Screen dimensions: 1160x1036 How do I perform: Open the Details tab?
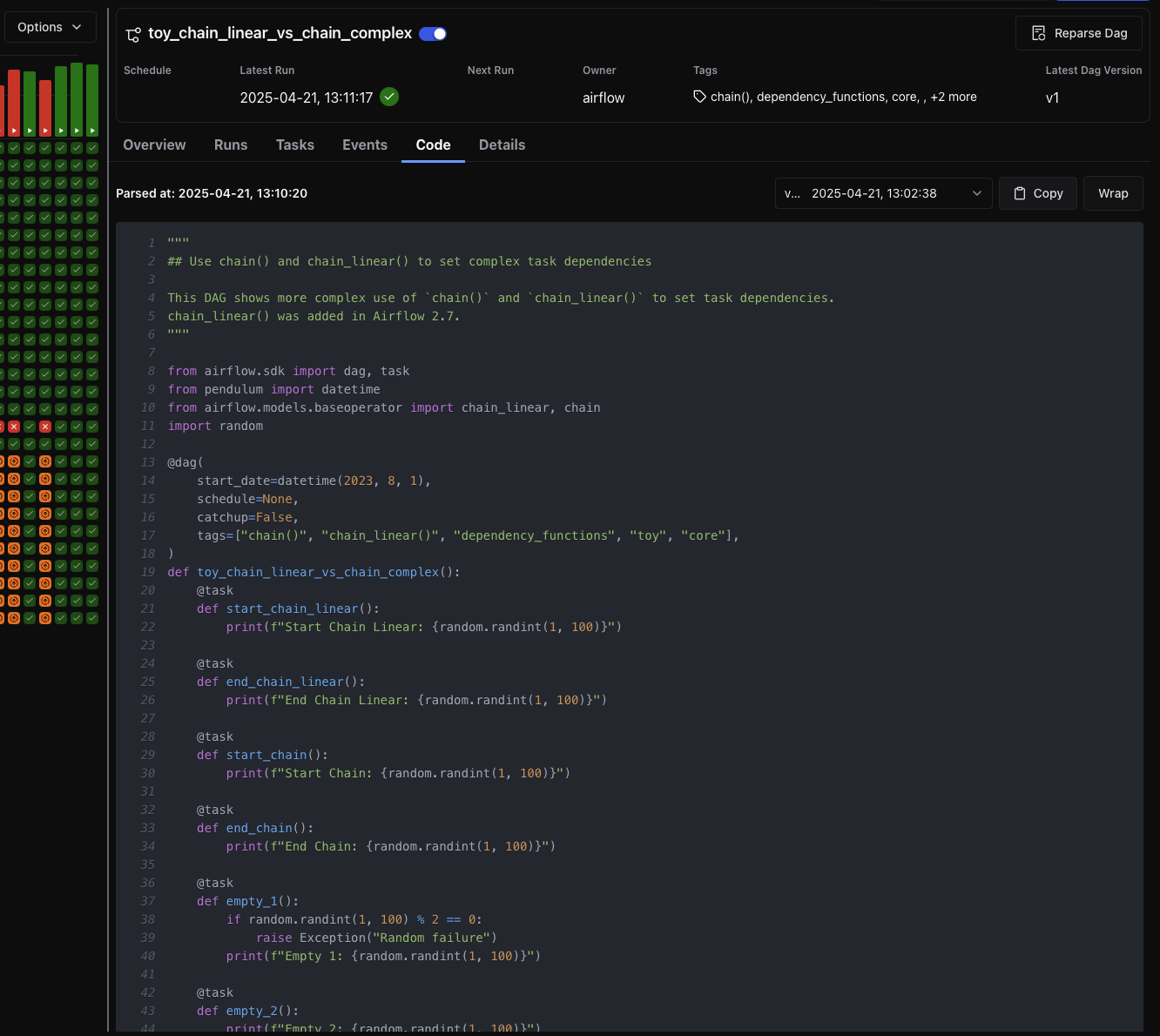pyautogui.click(x=502, y=145)
